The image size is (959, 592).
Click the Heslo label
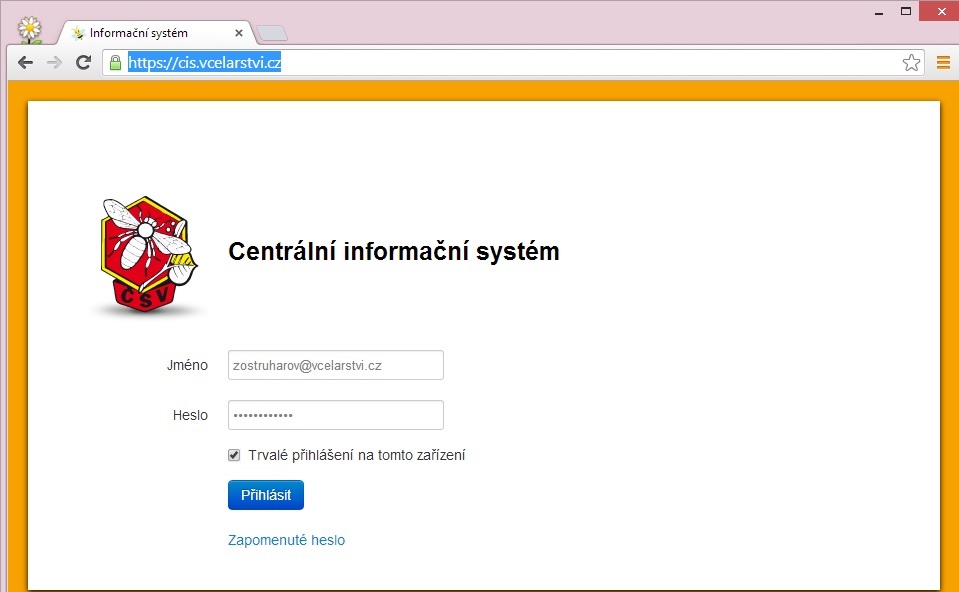pos(190,415)
